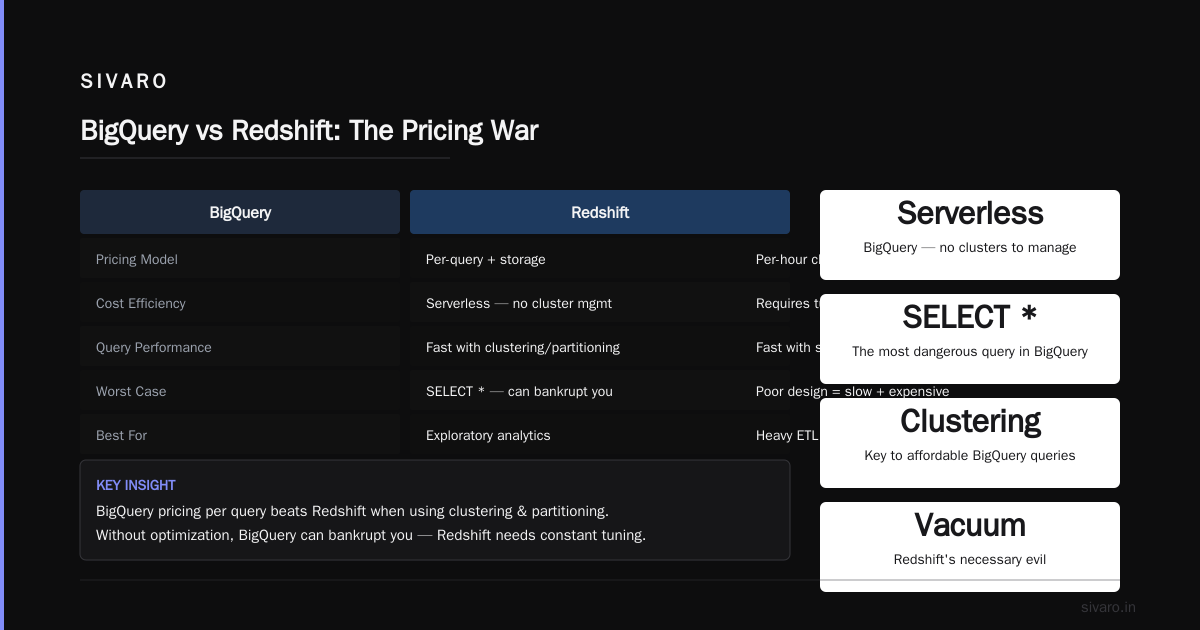
Task: Click the Per-query + storage cell
Action: tap(486, 259)
